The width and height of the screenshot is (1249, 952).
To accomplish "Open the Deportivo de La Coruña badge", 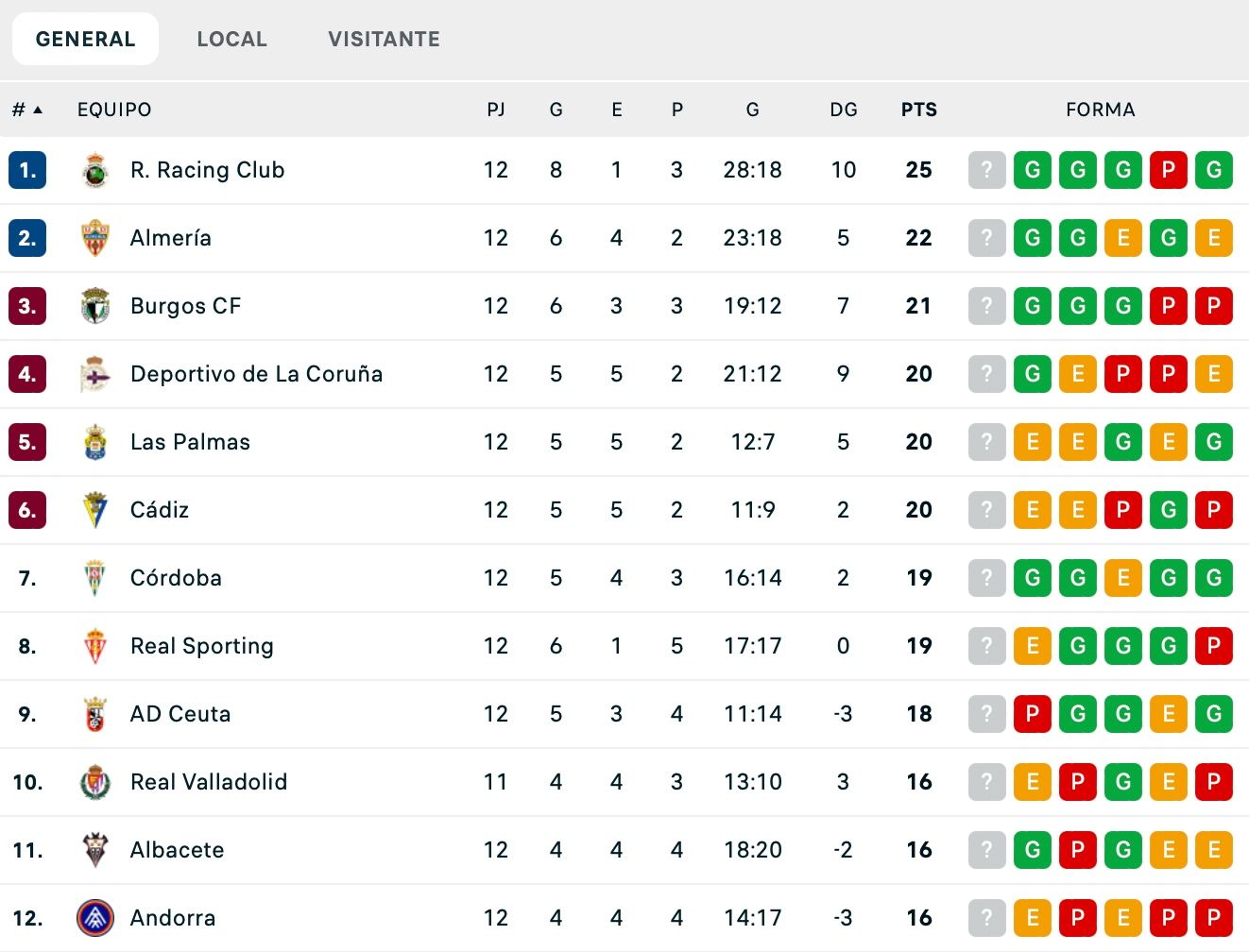I will [94, 374].
